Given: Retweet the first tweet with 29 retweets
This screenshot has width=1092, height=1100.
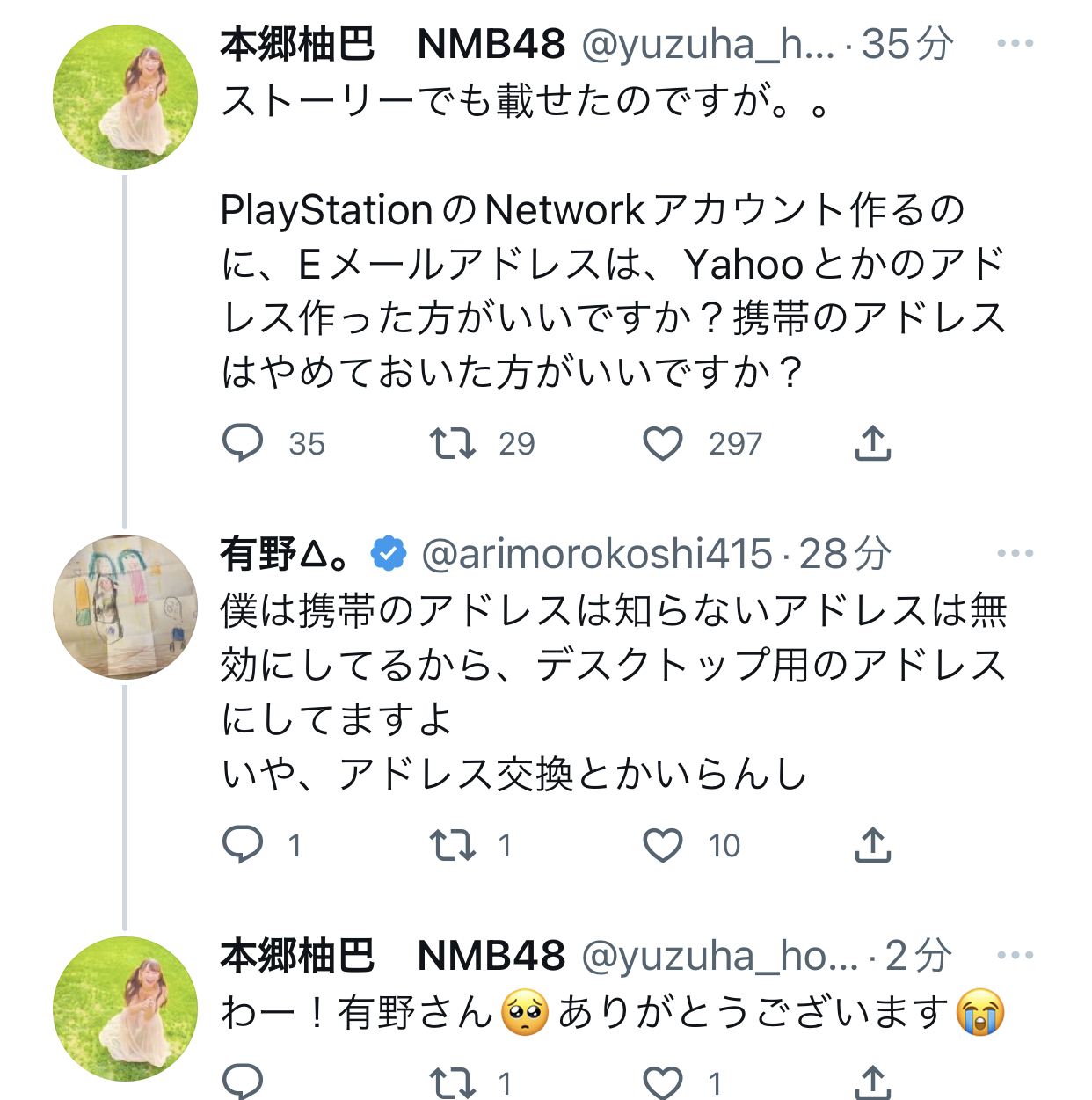Looking at the screenshot, I should click(x=452, y=443).
